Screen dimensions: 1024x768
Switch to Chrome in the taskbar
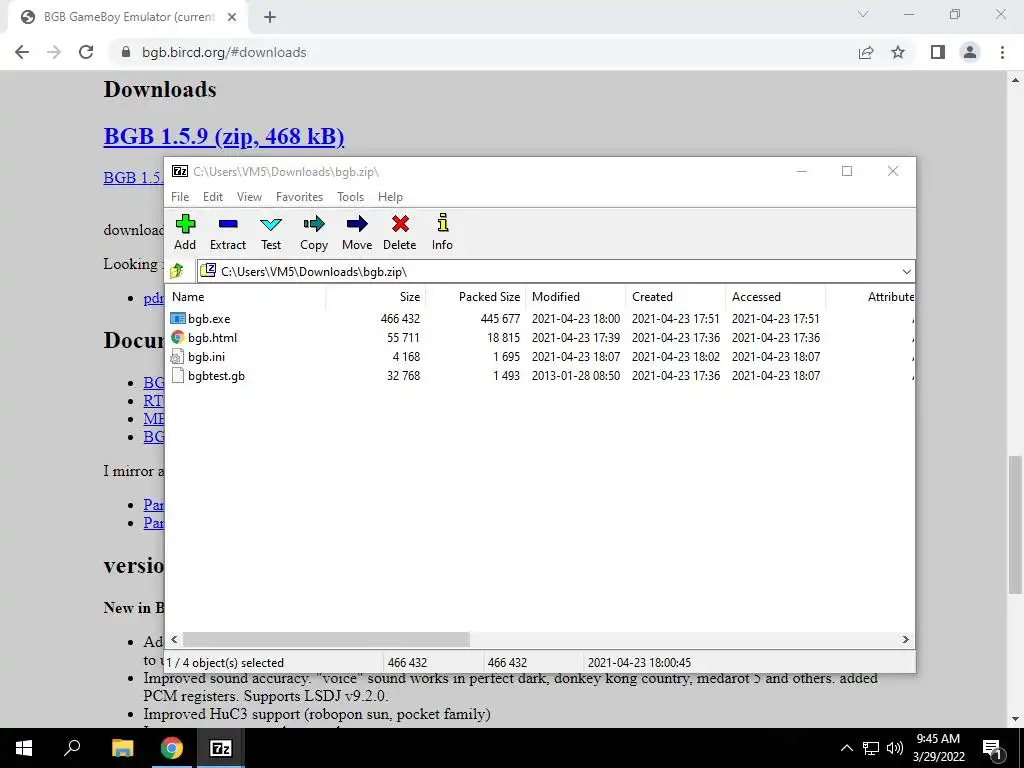tap(172, 748)
